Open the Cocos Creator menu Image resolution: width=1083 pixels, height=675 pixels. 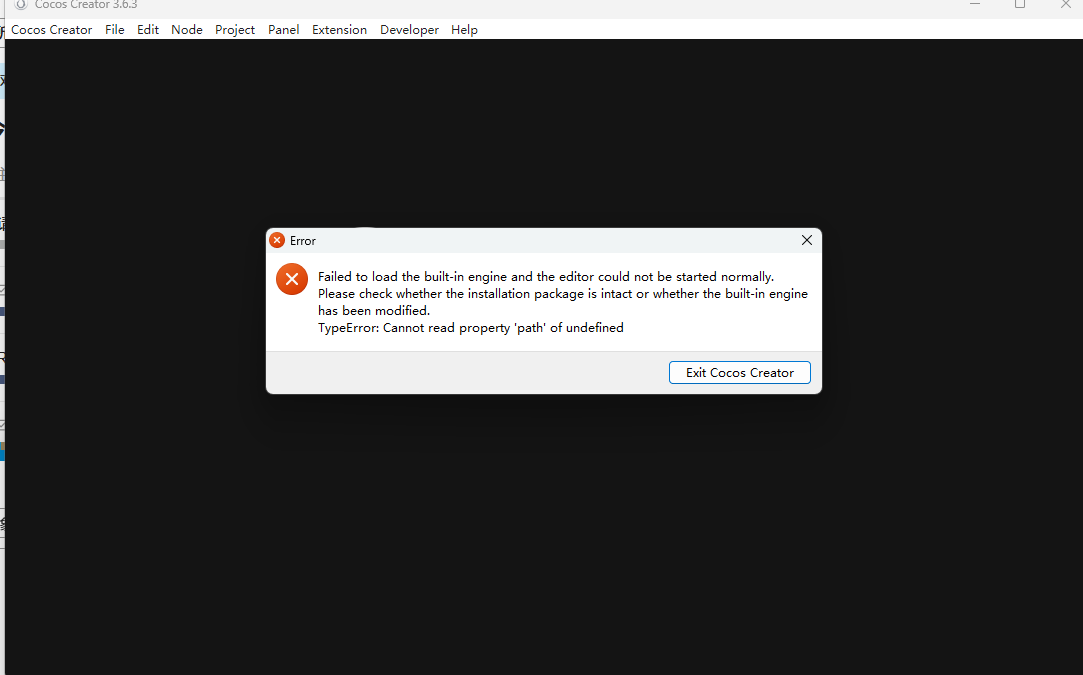(51, 30)
